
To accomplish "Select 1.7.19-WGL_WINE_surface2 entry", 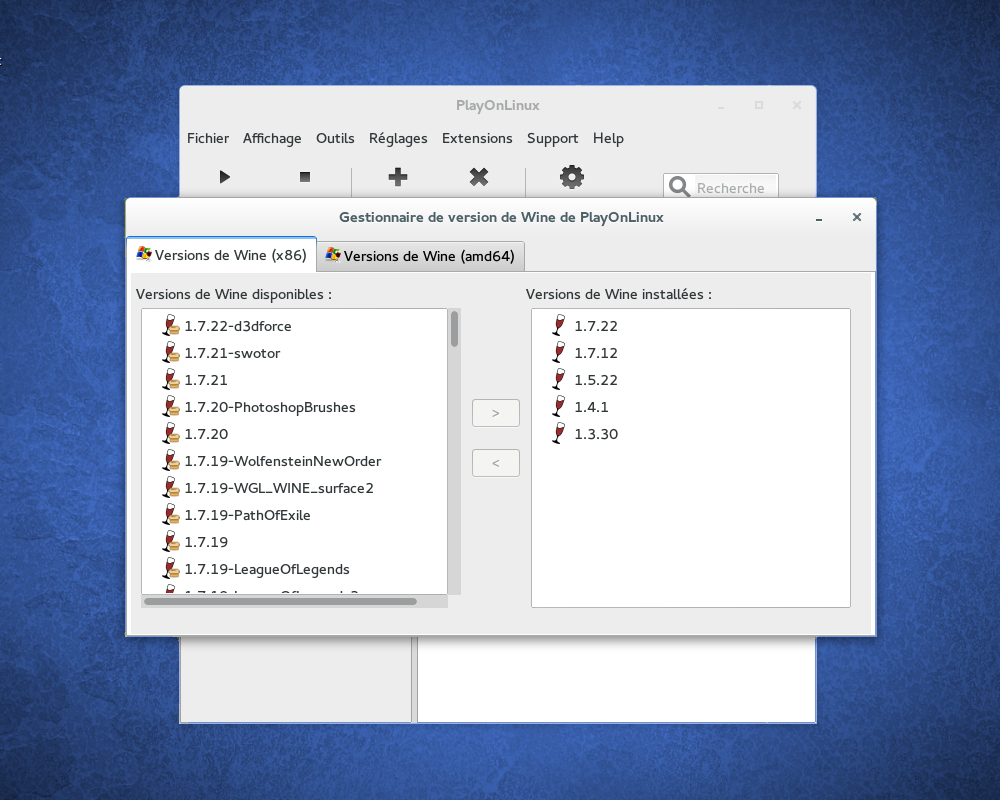I will pos(295,488).
